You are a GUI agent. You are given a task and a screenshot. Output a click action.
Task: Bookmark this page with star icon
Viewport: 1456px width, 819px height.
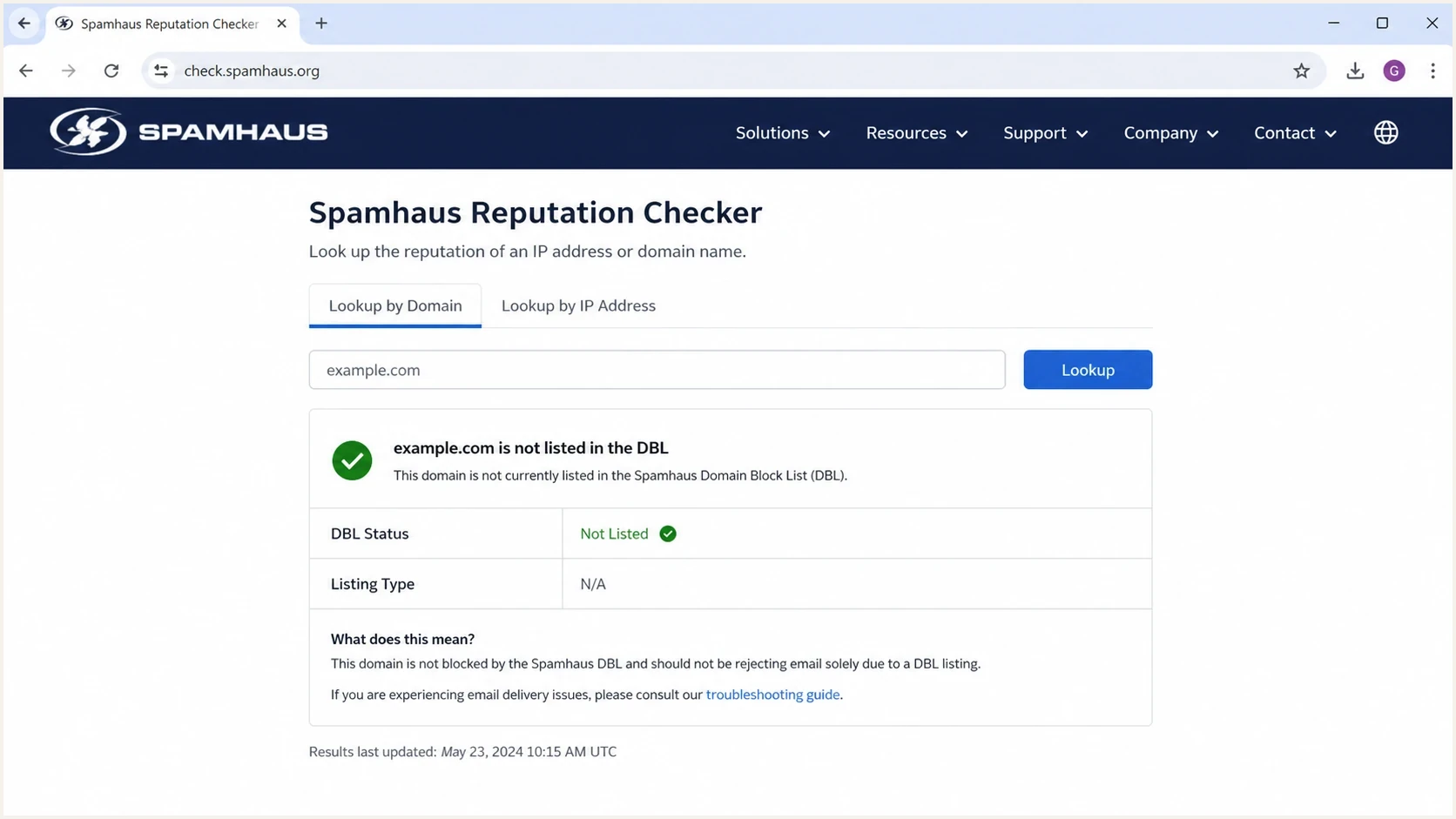(x=1301, y=70)
